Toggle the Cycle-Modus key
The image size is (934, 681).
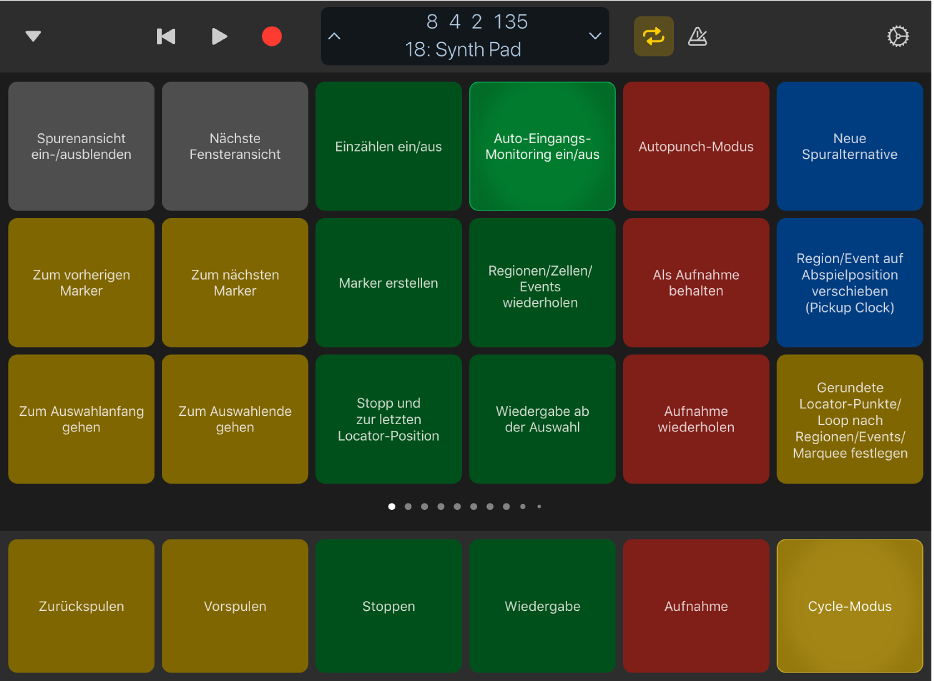(x=849, y=606)
